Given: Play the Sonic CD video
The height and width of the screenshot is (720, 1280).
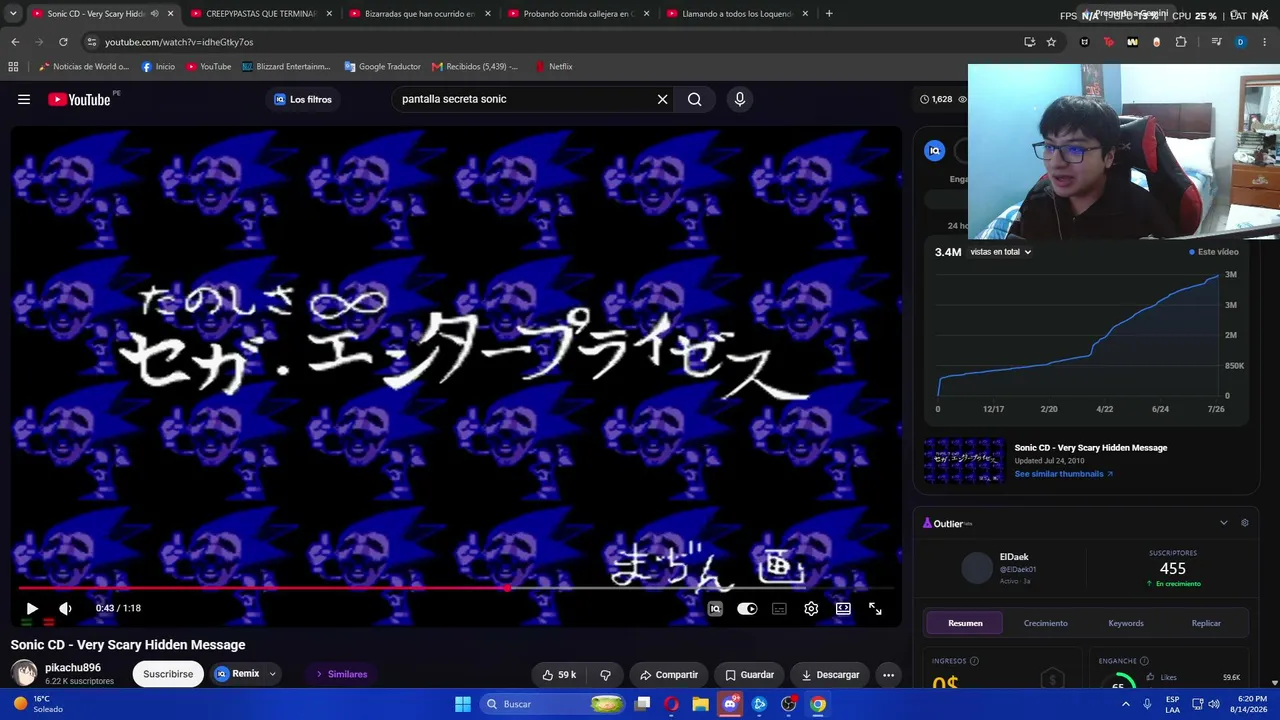Looking at the screenshot, I should 31,608.
